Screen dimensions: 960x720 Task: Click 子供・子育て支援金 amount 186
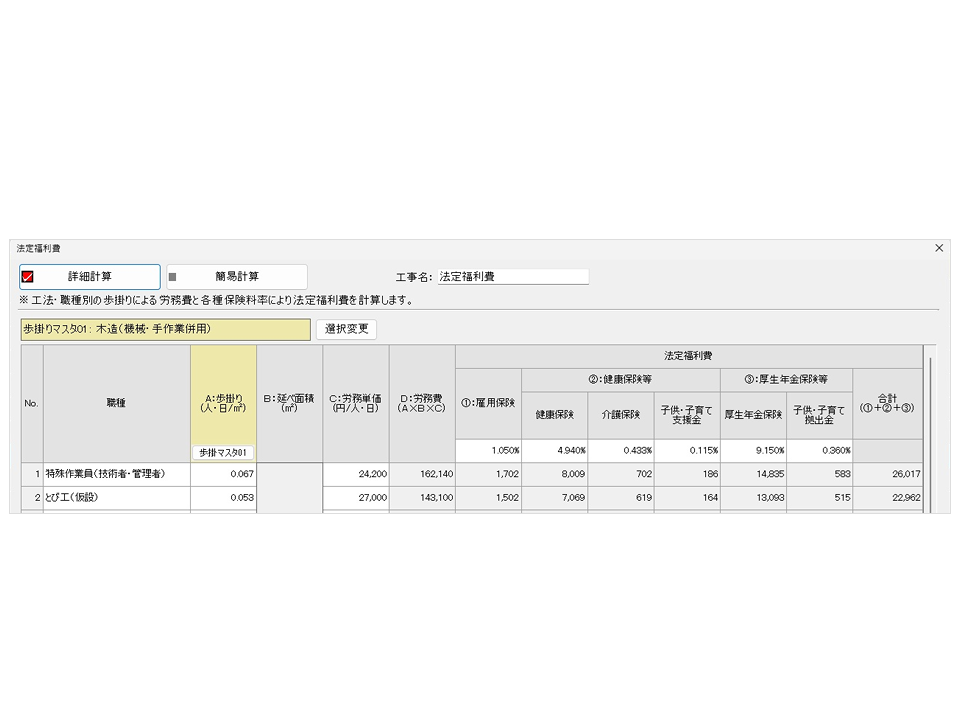(687, 474)
